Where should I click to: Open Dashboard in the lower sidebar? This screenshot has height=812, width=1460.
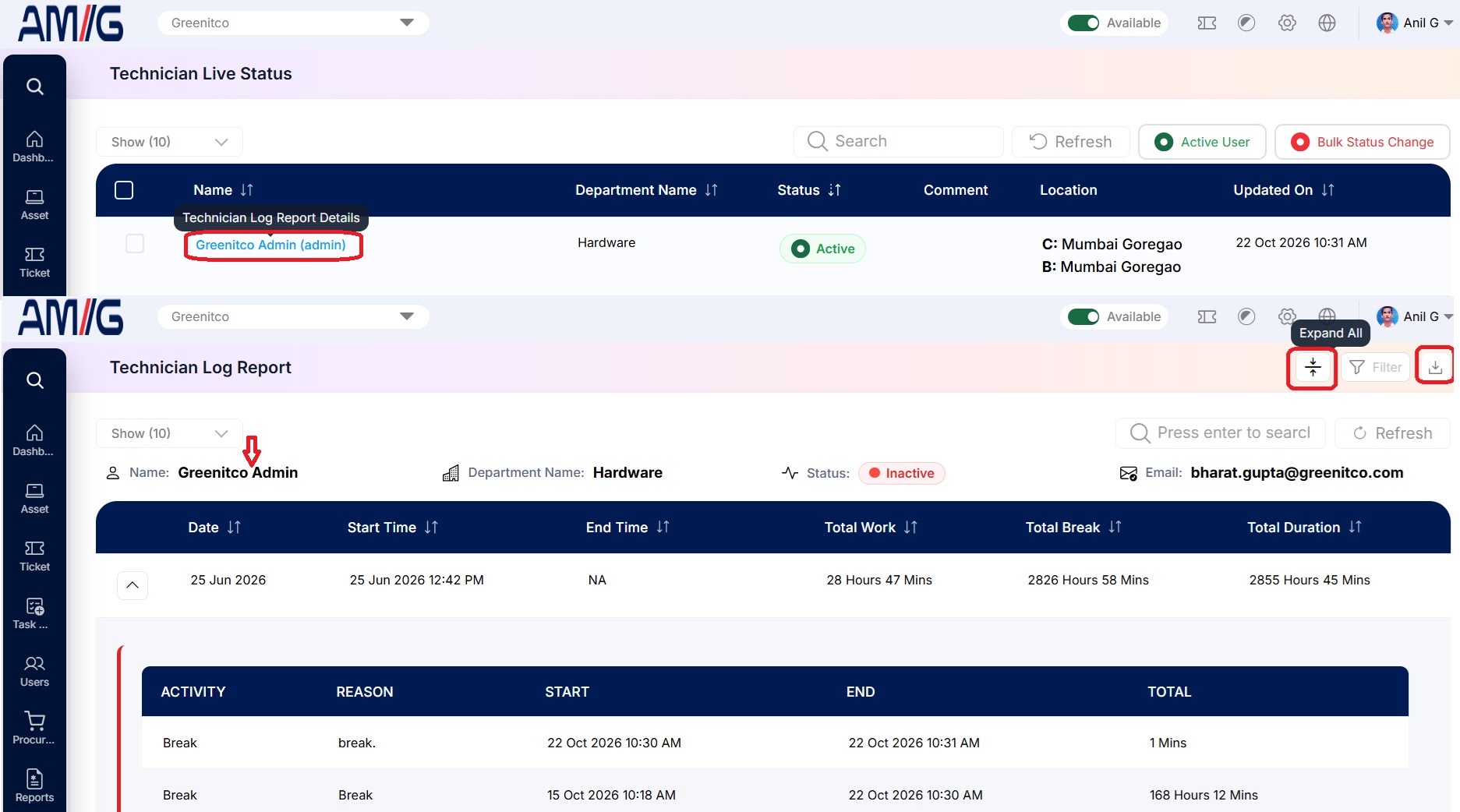click(34, 440)
